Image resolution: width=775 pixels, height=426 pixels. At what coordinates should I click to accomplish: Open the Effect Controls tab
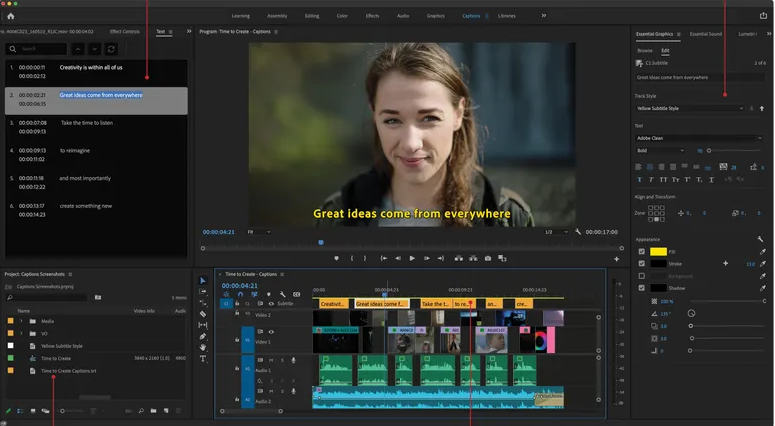pyautogui.click(x=125, y=31)
